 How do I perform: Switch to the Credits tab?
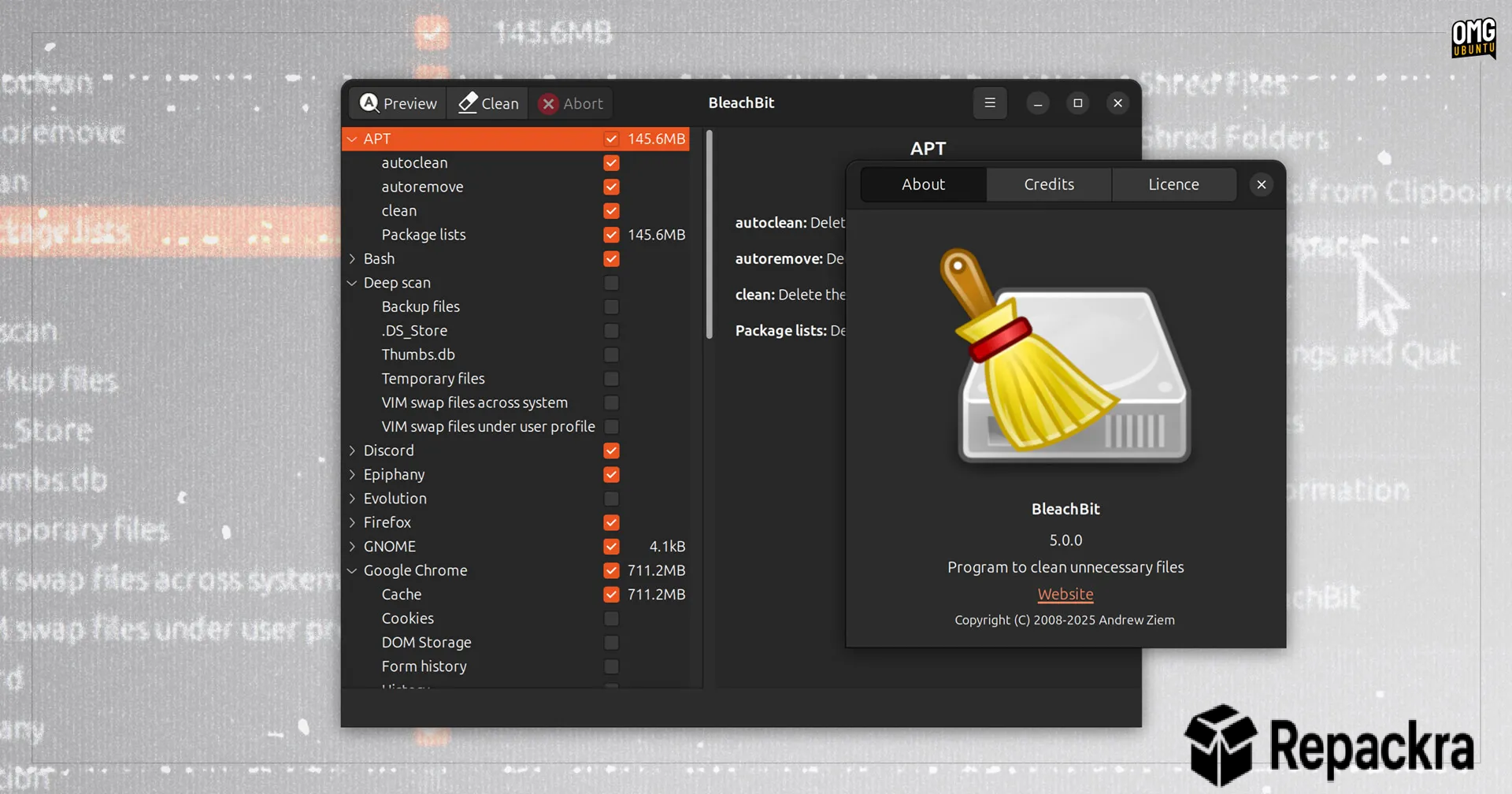[1049, 184]
